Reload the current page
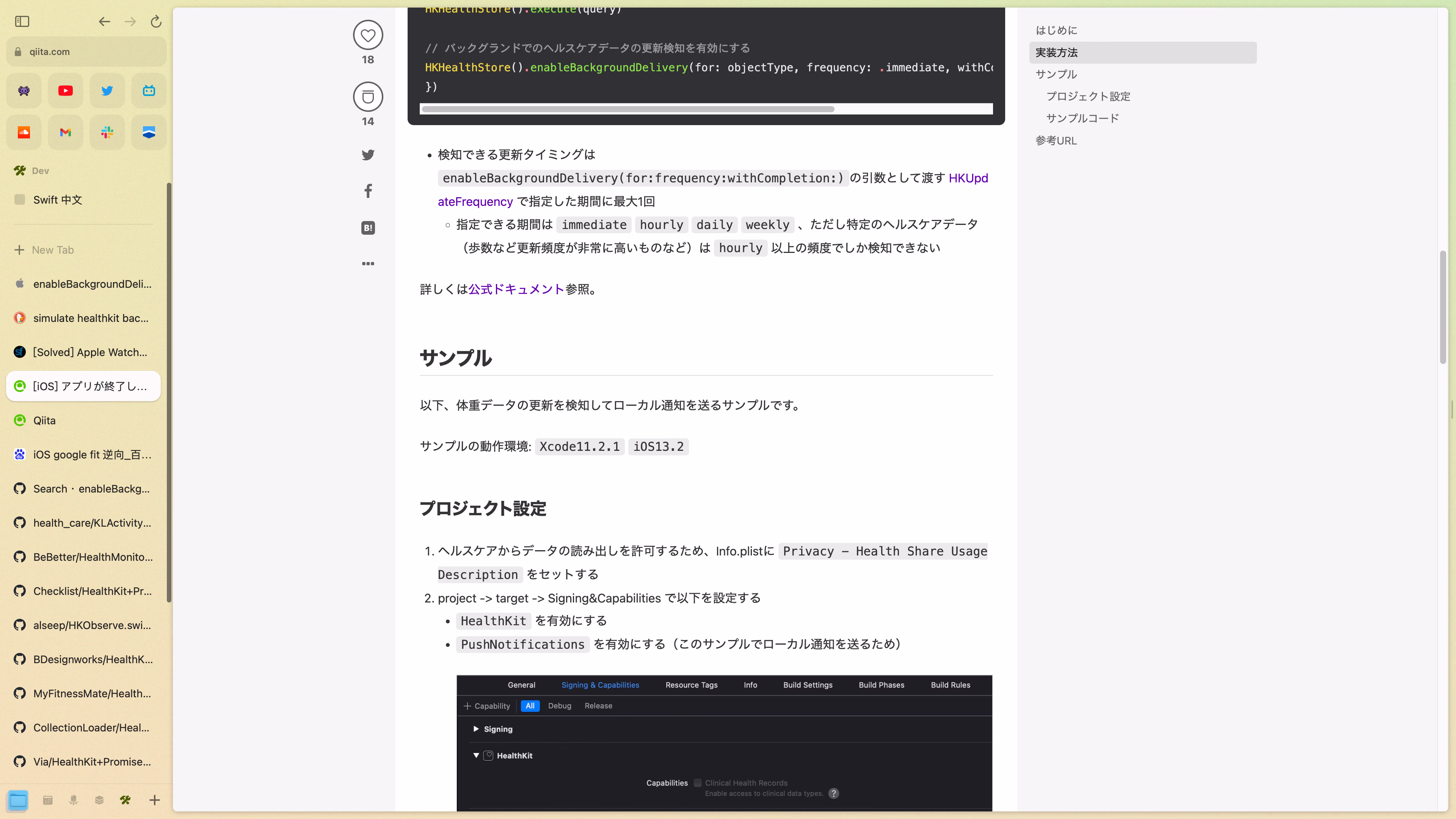 (x=156, y=22)
